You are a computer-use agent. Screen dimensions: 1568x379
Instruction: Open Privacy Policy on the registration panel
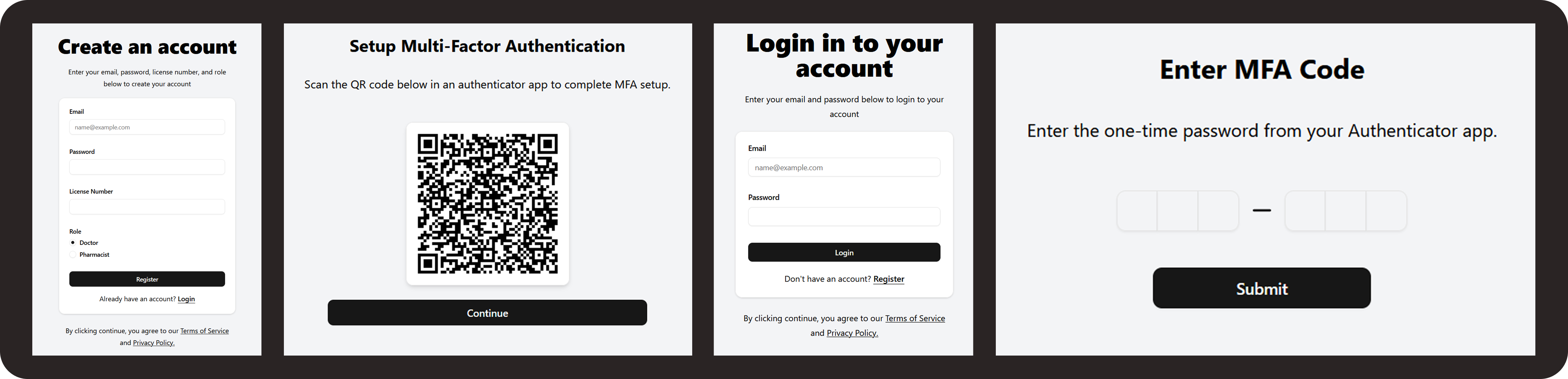[153, 343]
